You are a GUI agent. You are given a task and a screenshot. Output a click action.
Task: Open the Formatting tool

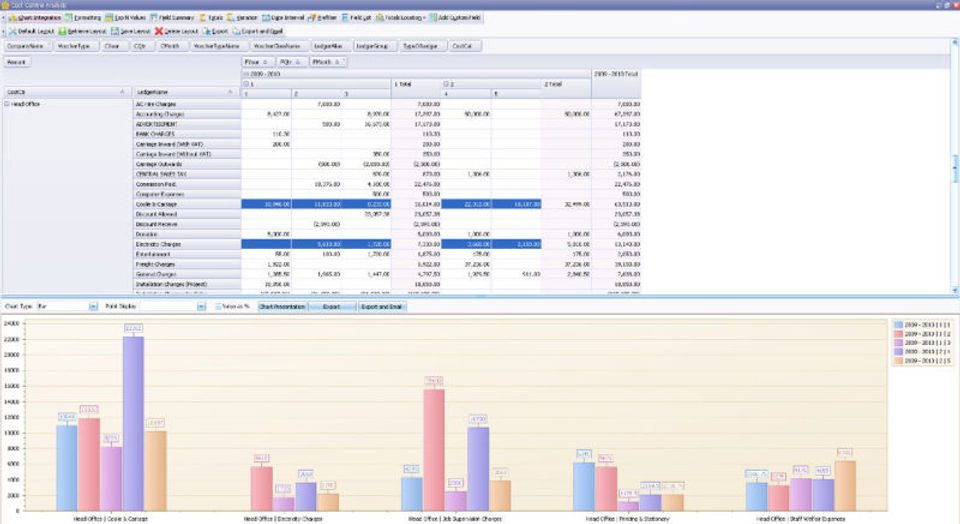(83, 18)
